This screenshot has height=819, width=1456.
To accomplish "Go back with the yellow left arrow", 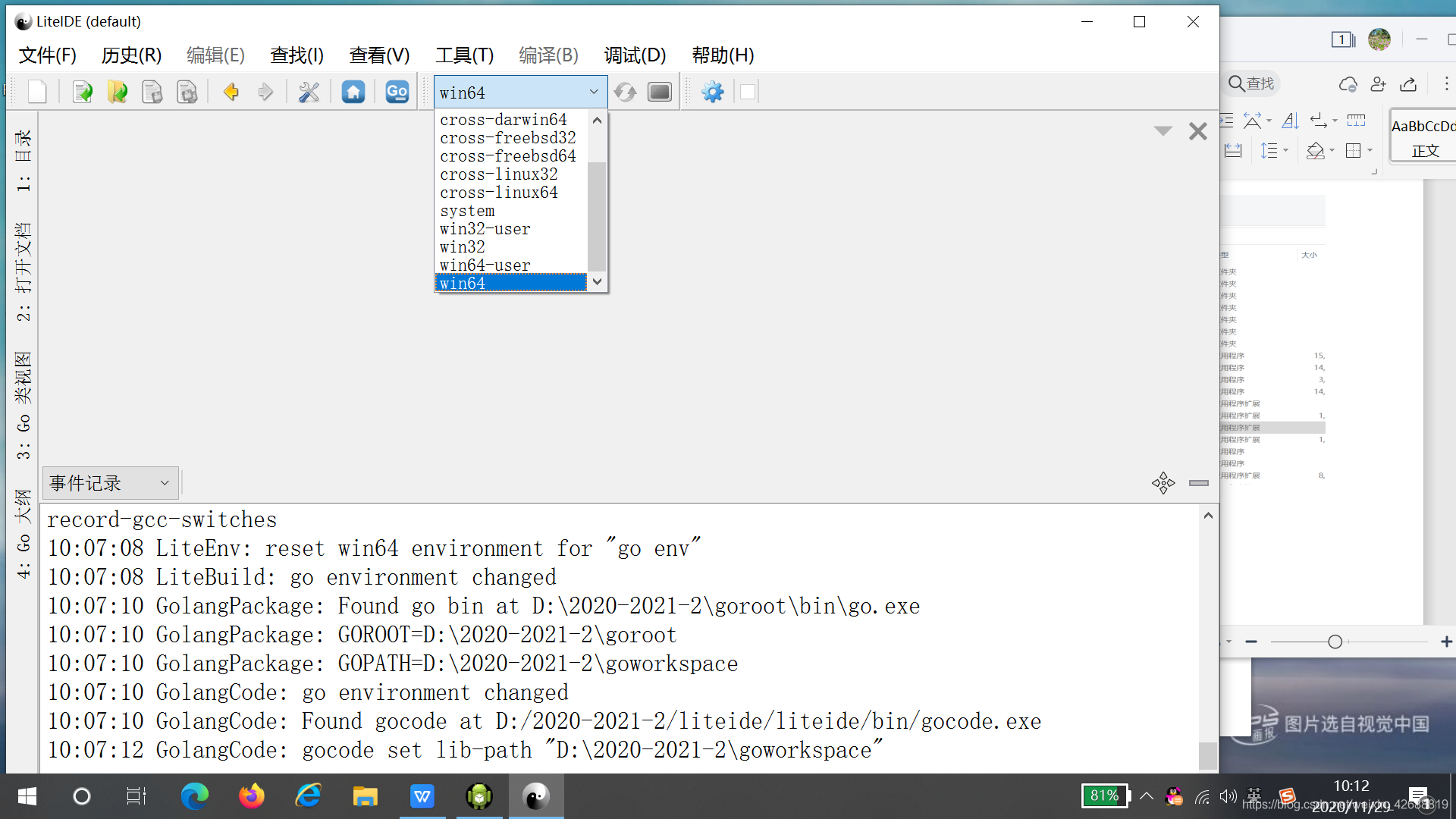I will (x=231, y=92).
